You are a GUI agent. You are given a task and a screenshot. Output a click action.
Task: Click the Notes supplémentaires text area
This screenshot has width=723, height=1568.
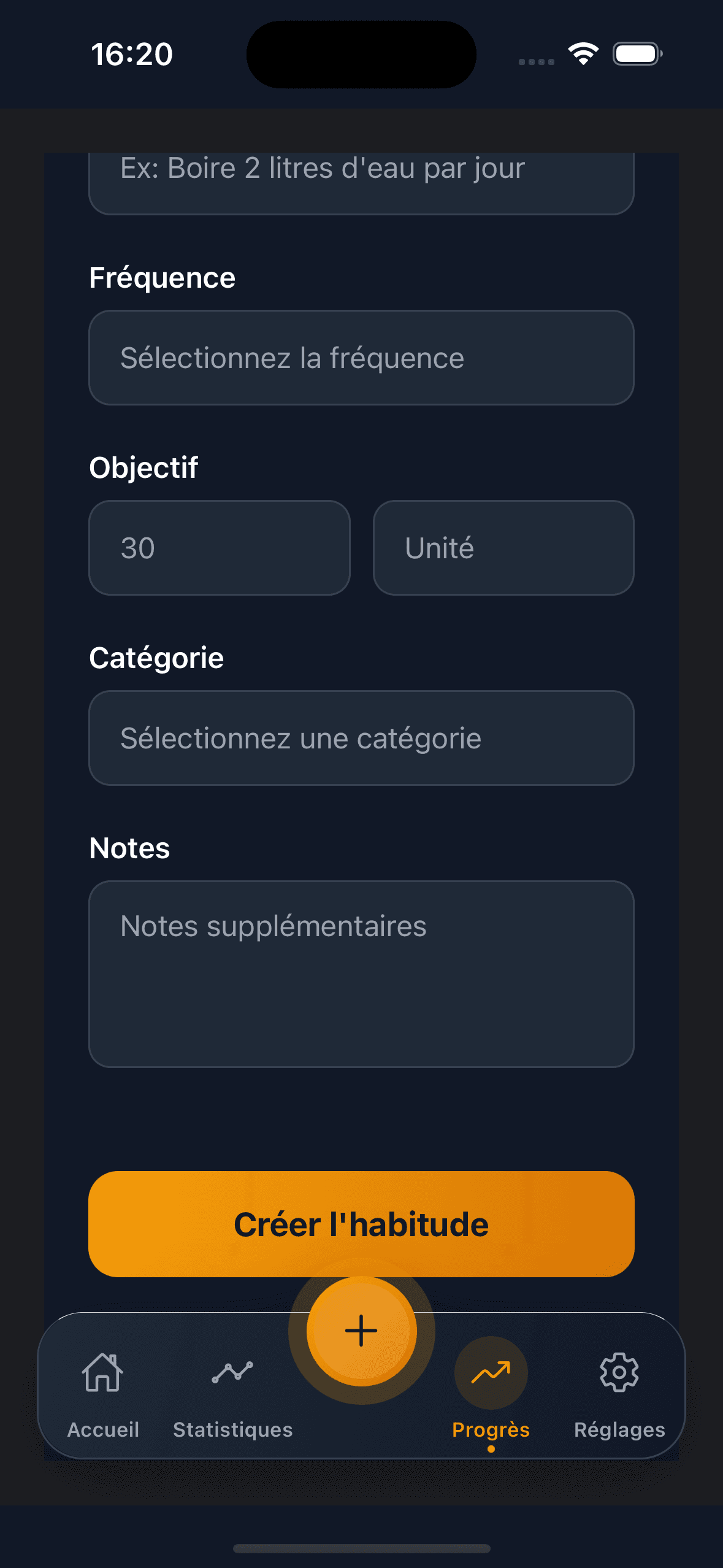click(x=361, y=974)
